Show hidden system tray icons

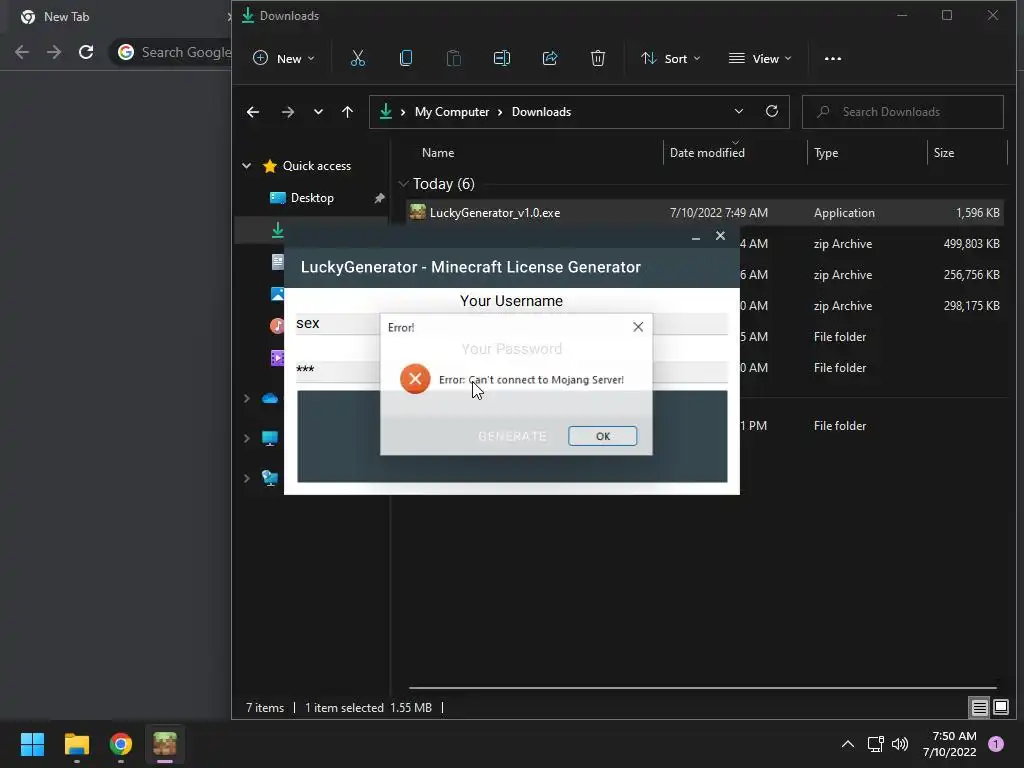coord(848,744)
